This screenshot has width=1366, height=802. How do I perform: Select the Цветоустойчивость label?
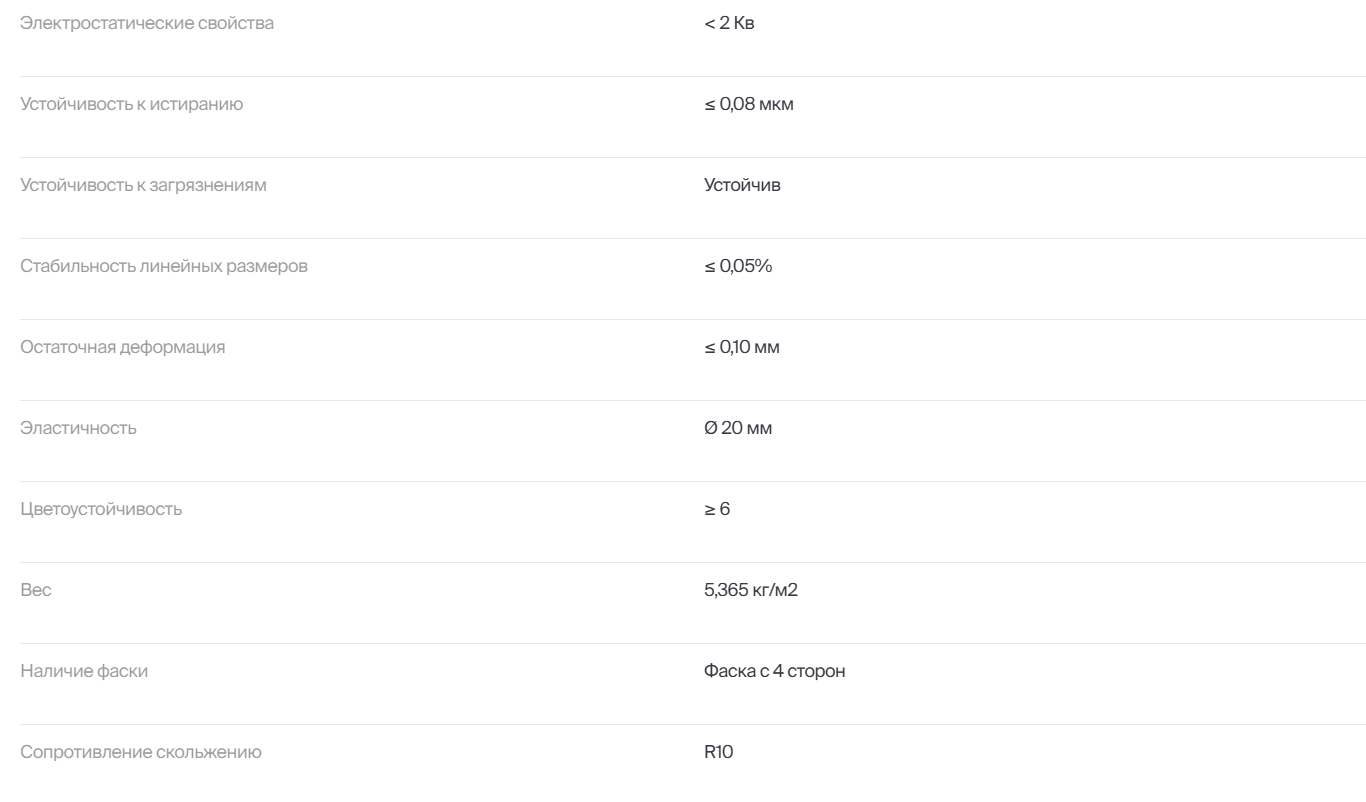[x=102, y=510]
